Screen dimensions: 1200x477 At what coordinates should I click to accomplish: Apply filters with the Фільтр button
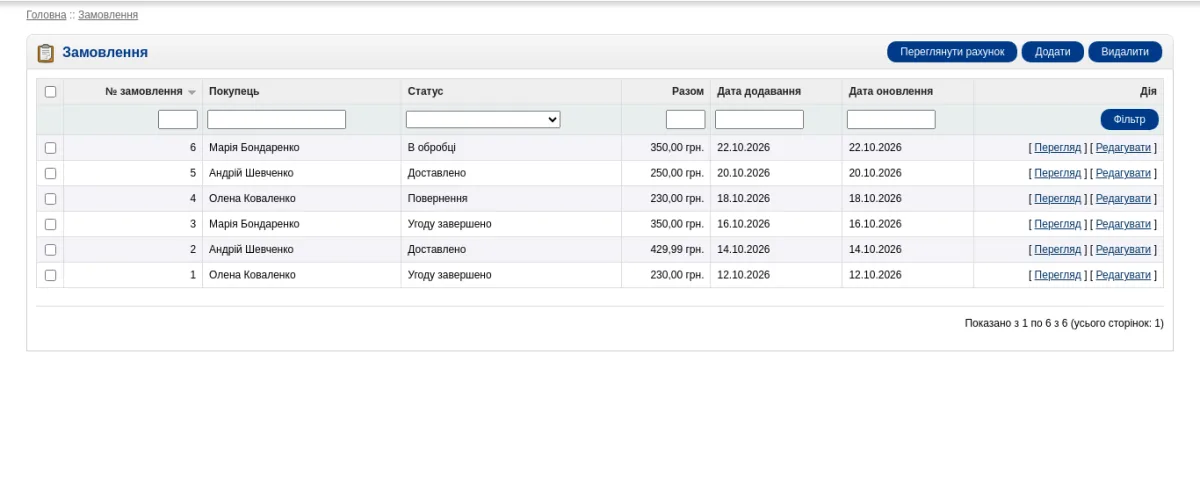(x=1129, y=120)
